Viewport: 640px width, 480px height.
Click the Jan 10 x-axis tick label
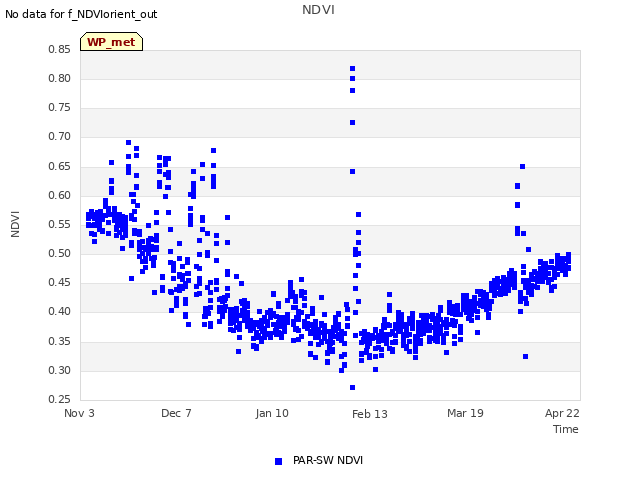272,413
